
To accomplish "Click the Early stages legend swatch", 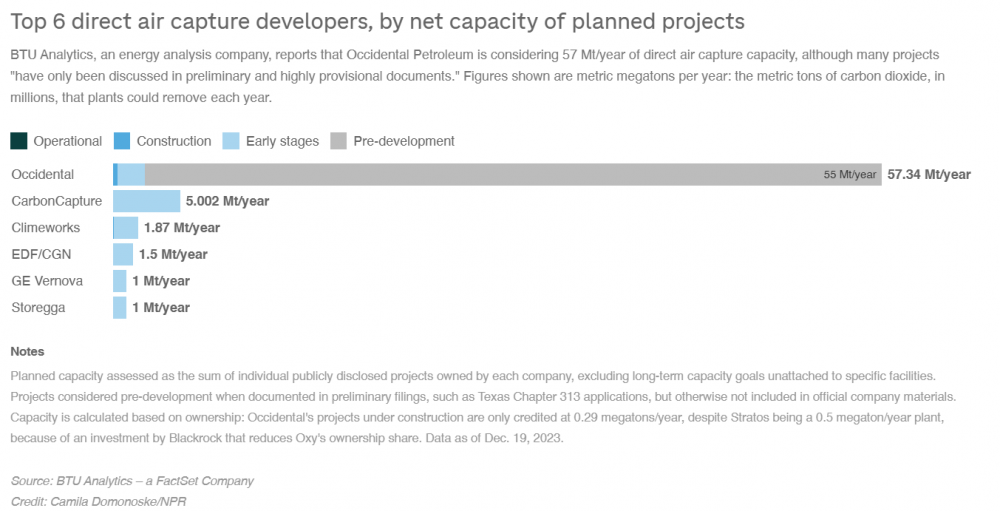I will [x=231, y=141].
